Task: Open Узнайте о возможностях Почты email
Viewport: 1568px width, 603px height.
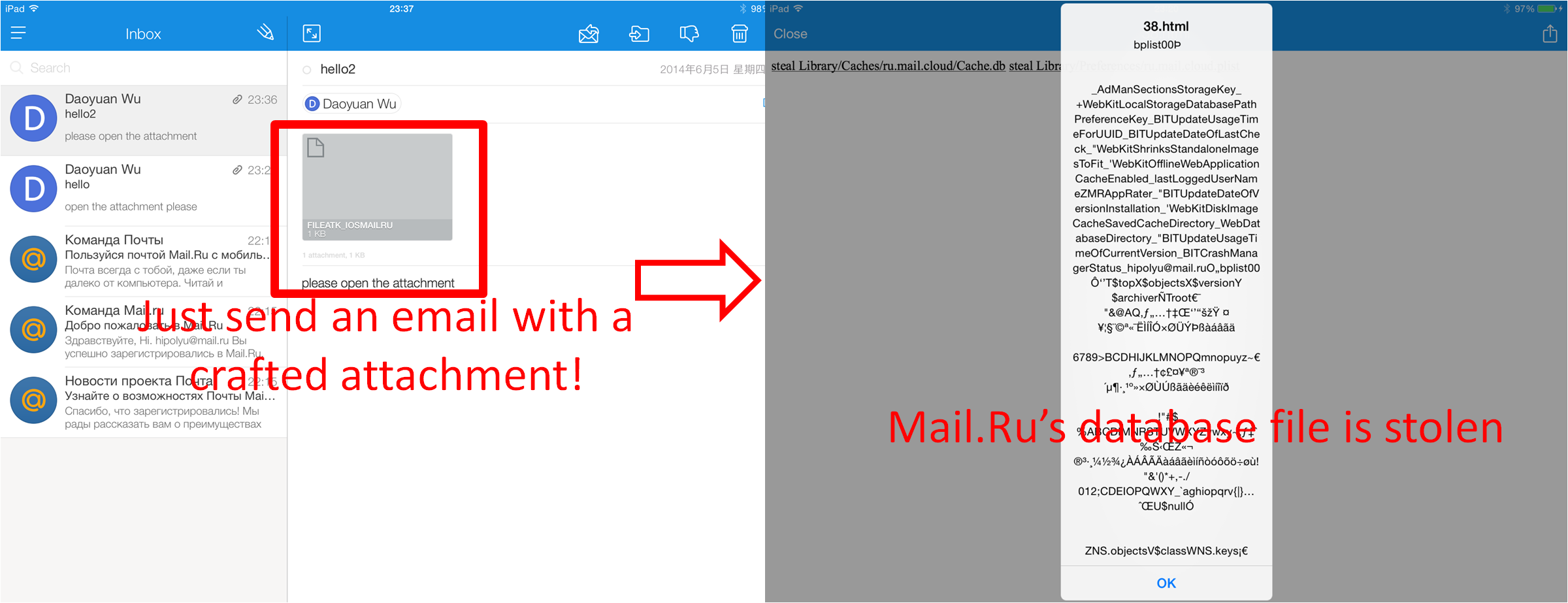Action: pos(144,402)
